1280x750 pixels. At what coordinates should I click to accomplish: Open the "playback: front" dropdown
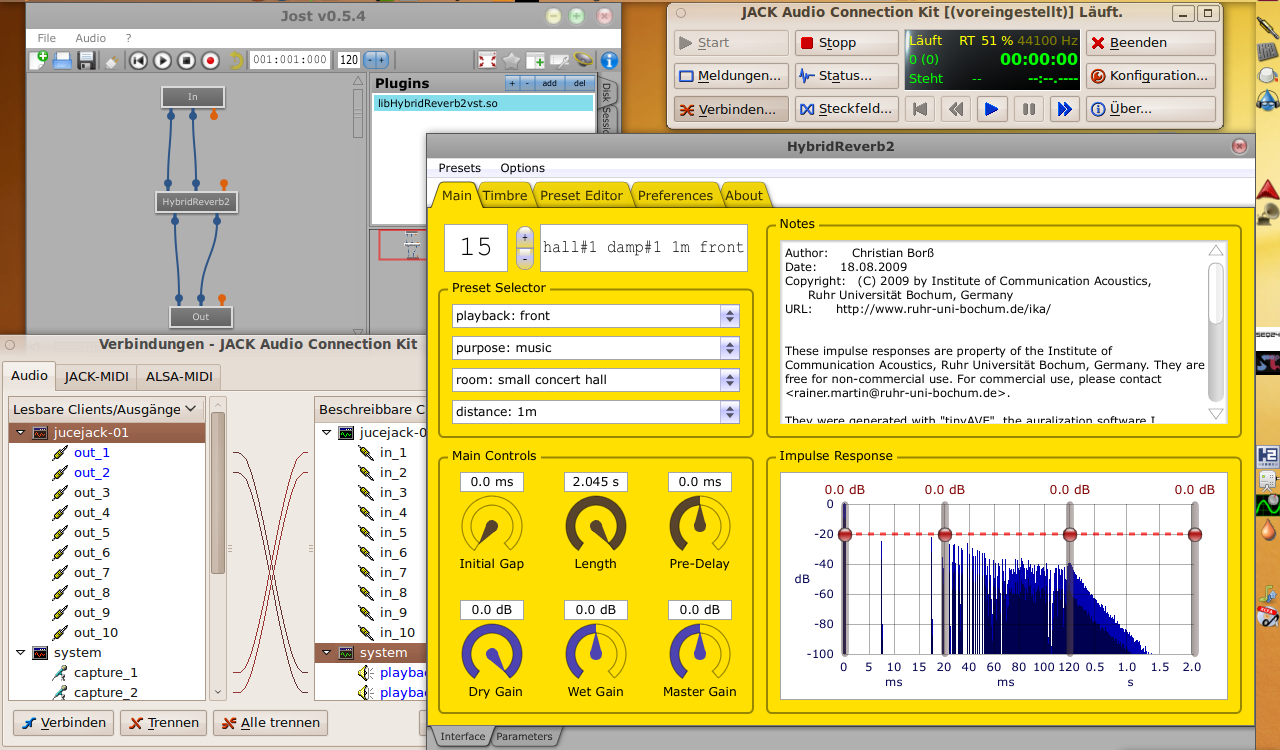pos(595,316)
